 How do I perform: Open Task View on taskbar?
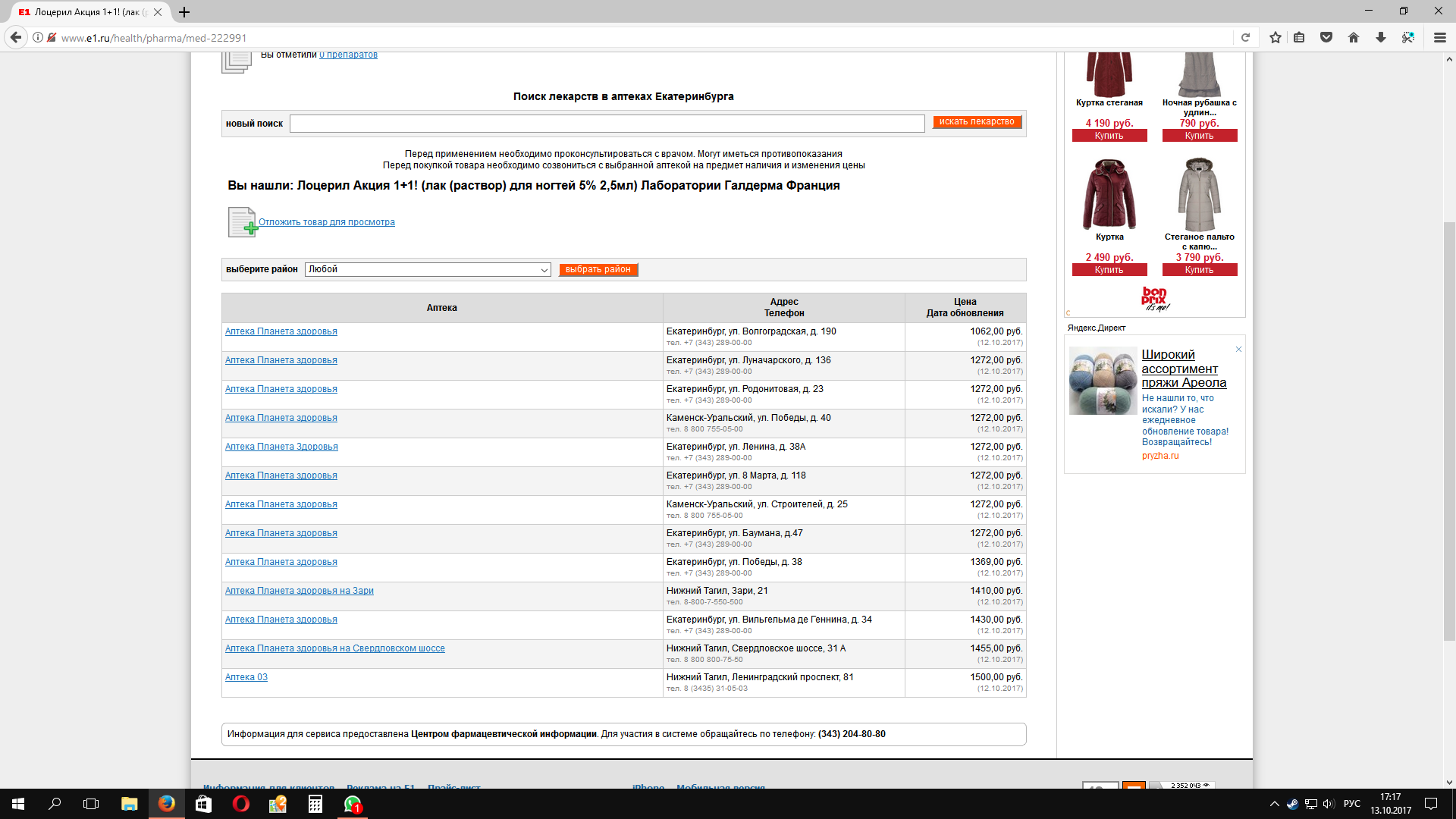[x=91, y=804]
